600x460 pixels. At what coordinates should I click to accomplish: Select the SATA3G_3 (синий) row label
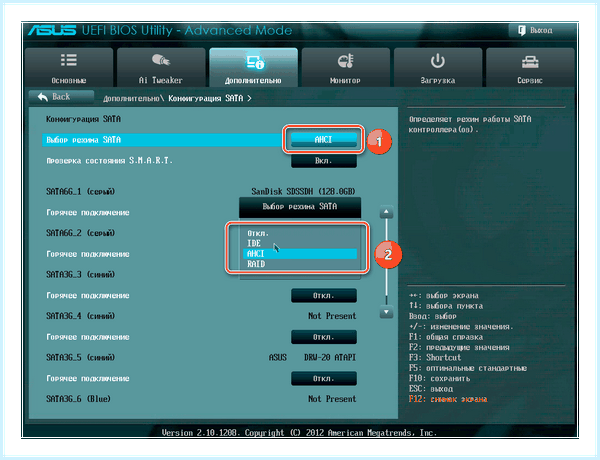pyautogui.click(x=80, y=275)
